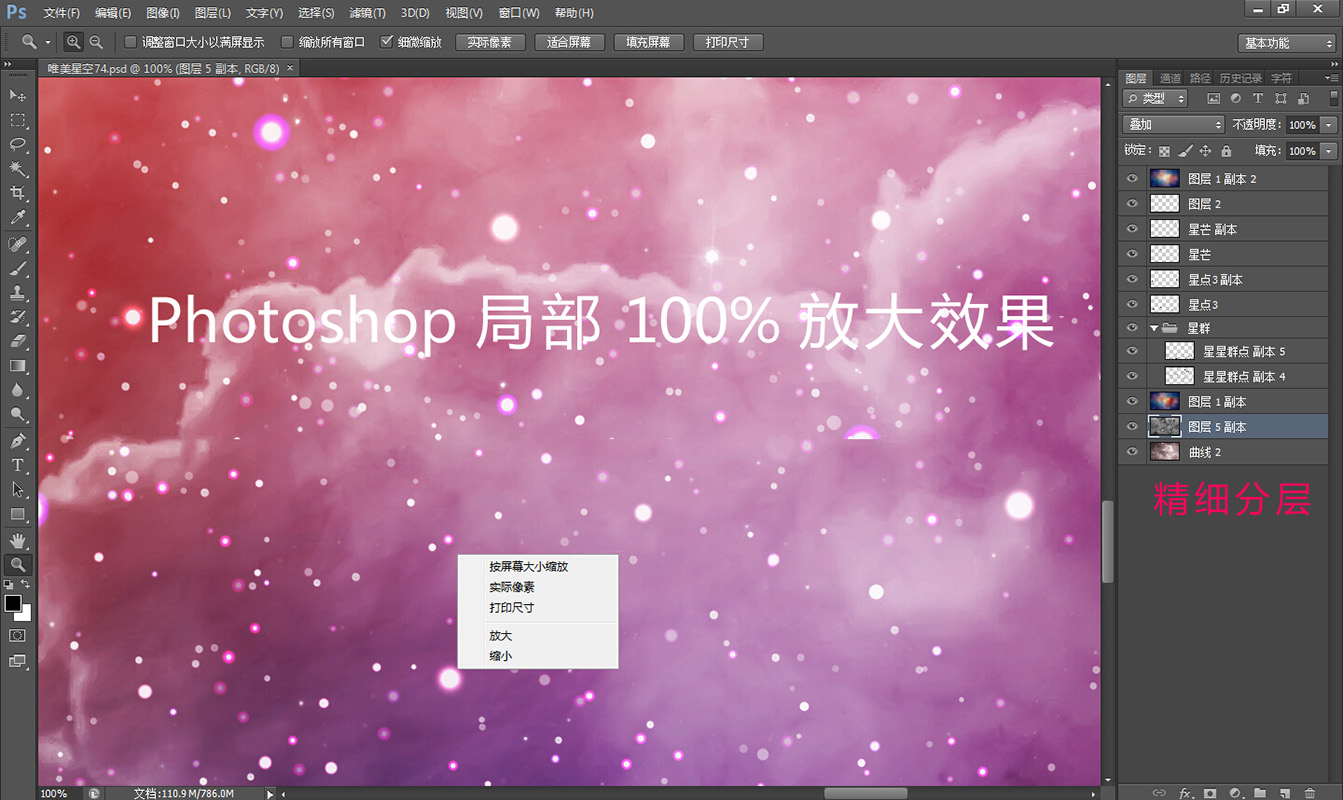Viewport: 1343px width, 800px height.
Task: Select the History Brush tool
Action: click(x=18, y=318)
